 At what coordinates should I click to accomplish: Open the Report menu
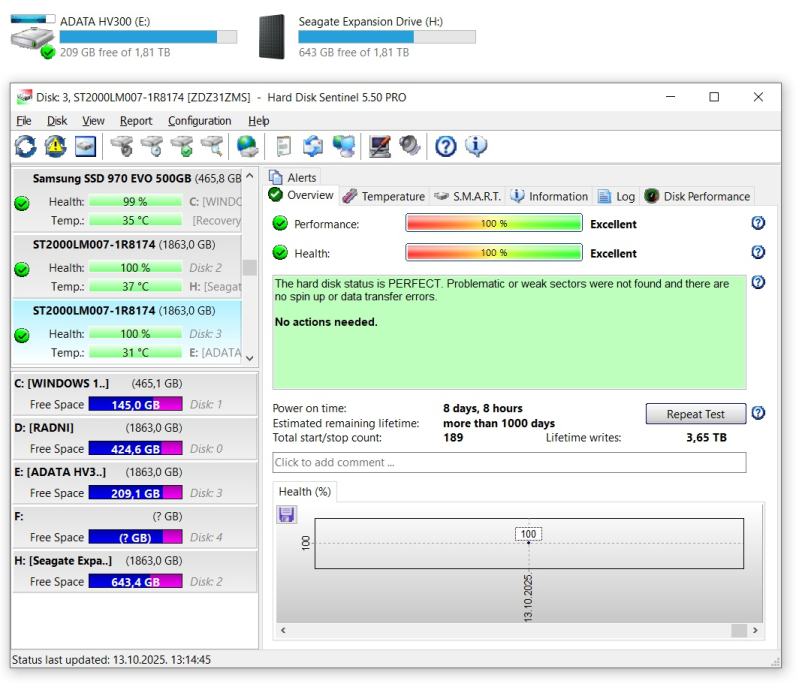tap(136, 121)
